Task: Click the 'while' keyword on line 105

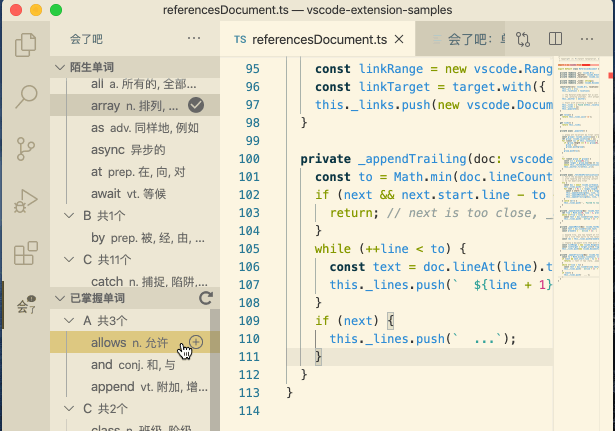Action: (x=333, y=248)
